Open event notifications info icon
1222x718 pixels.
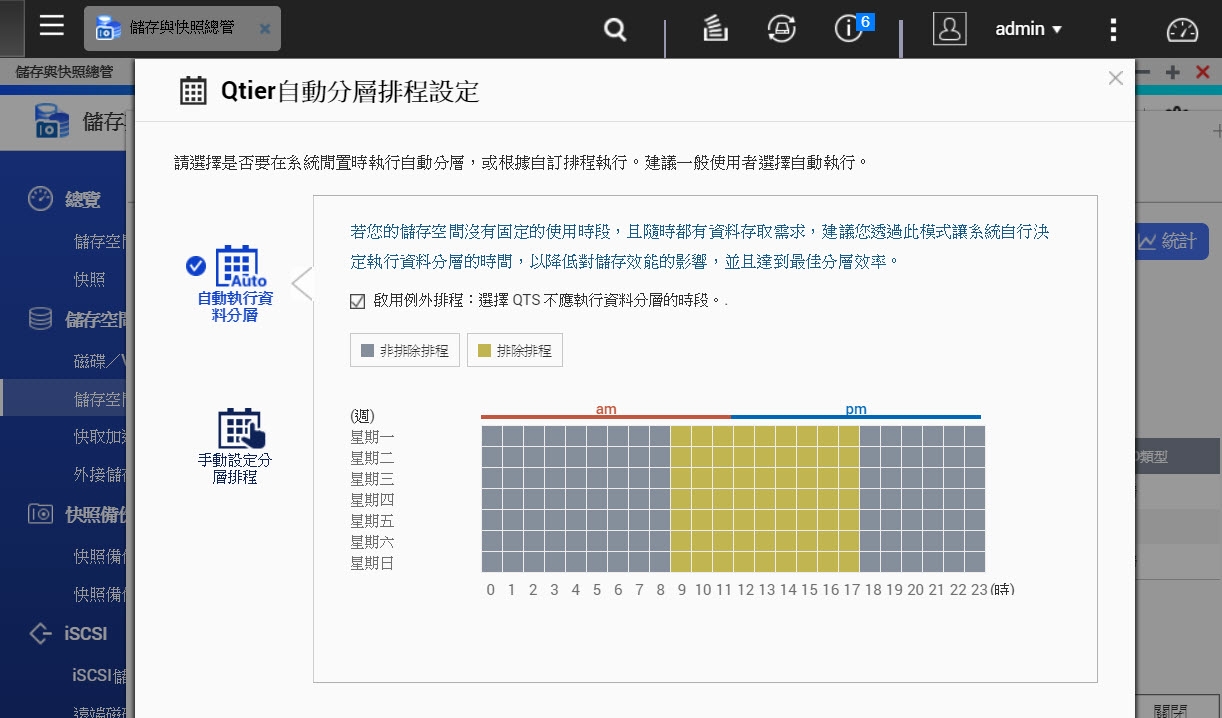pyautogui.click(x=848, y=30)
